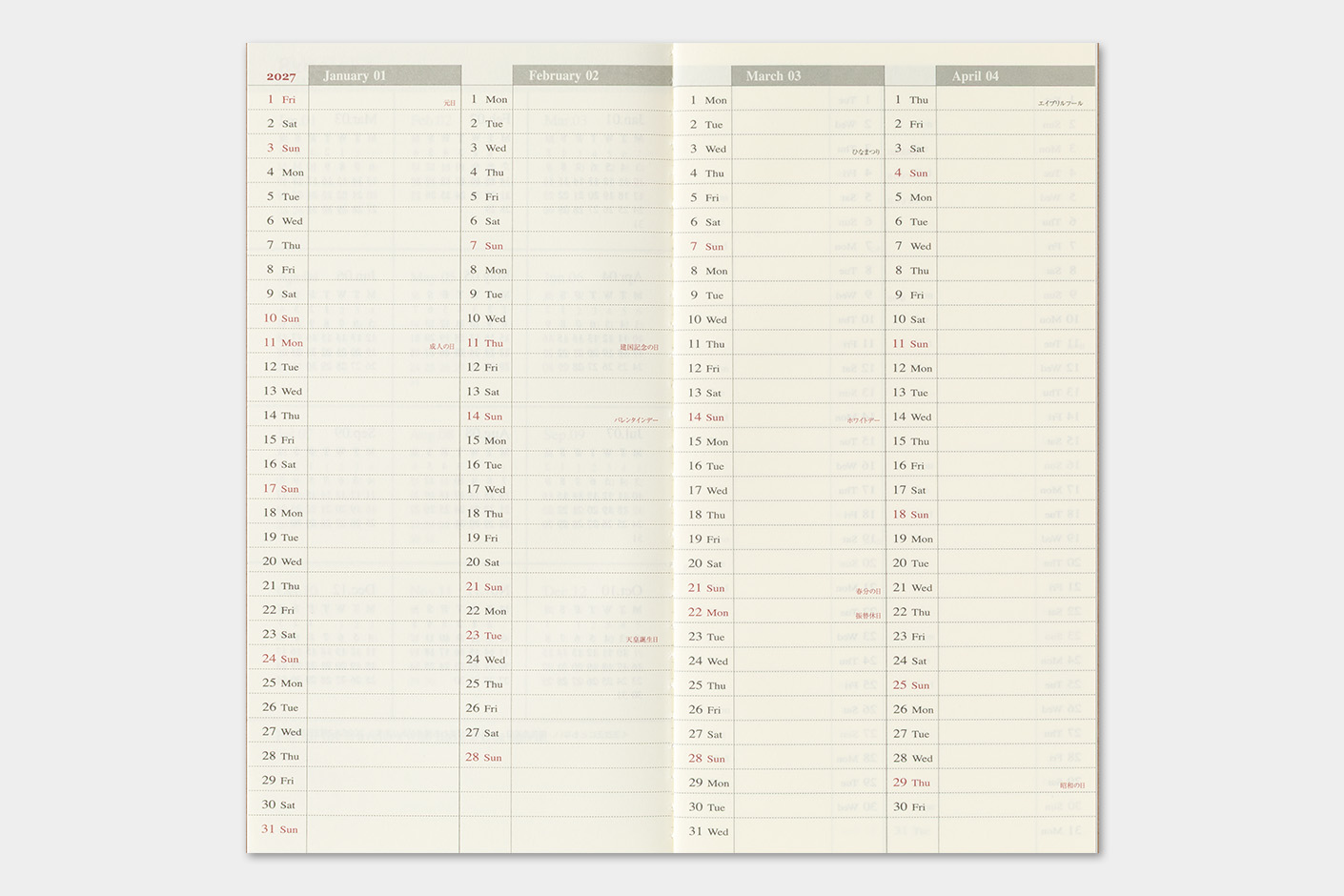Select the January 01 month header

click(x=384, y=75)
